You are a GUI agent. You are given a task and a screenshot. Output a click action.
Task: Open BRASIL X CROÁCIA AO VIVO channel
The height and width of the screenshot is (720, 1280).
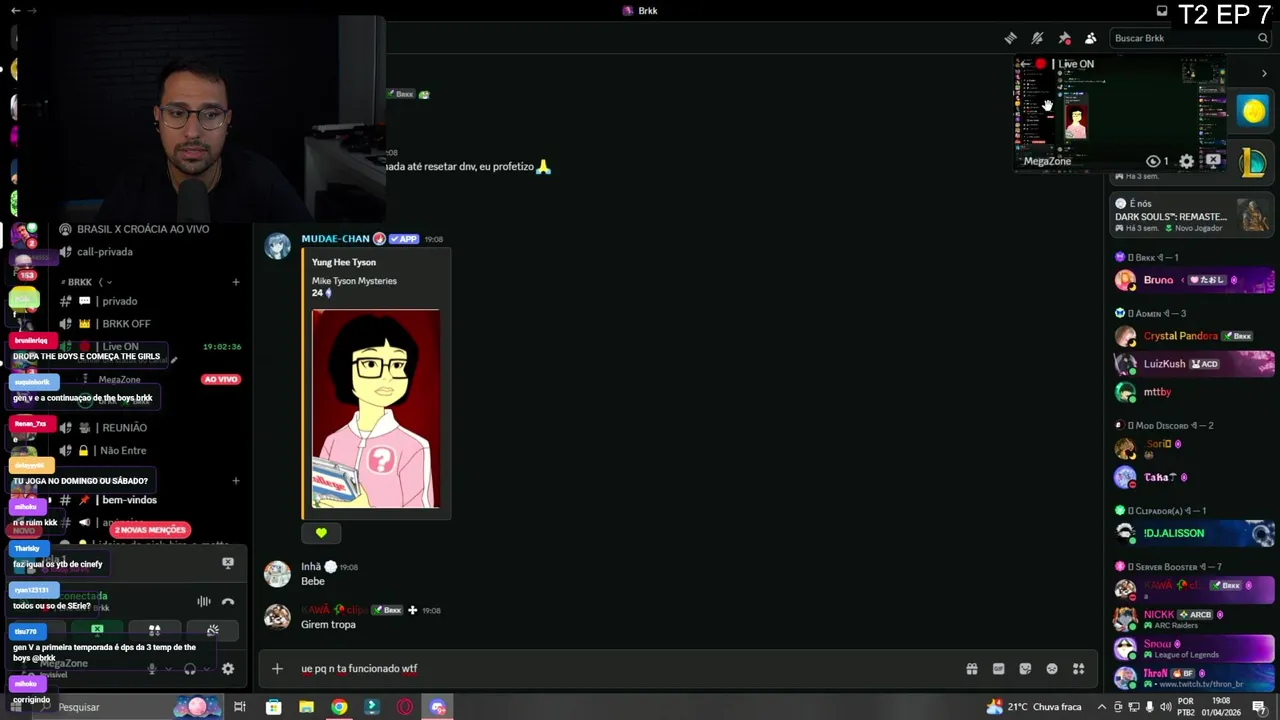pyautogui.click(x=145, y=229)
